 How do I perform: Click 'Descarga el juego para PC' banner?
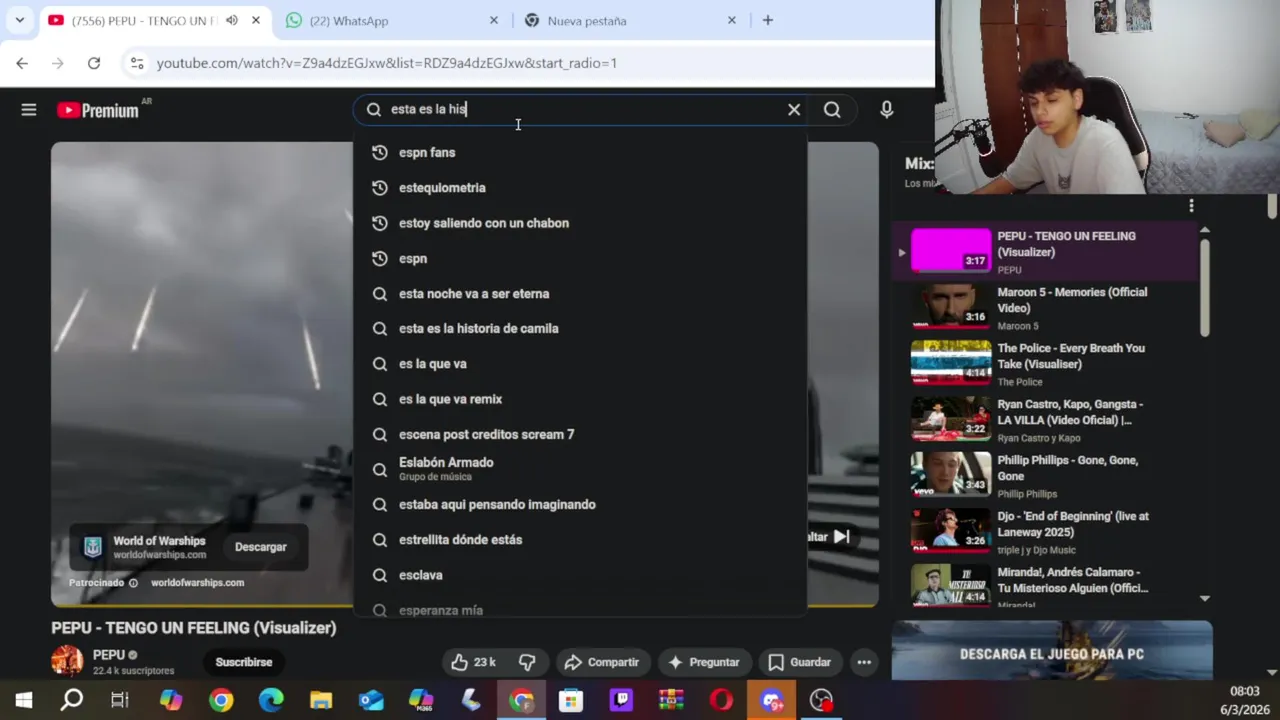coord(1052,651)
